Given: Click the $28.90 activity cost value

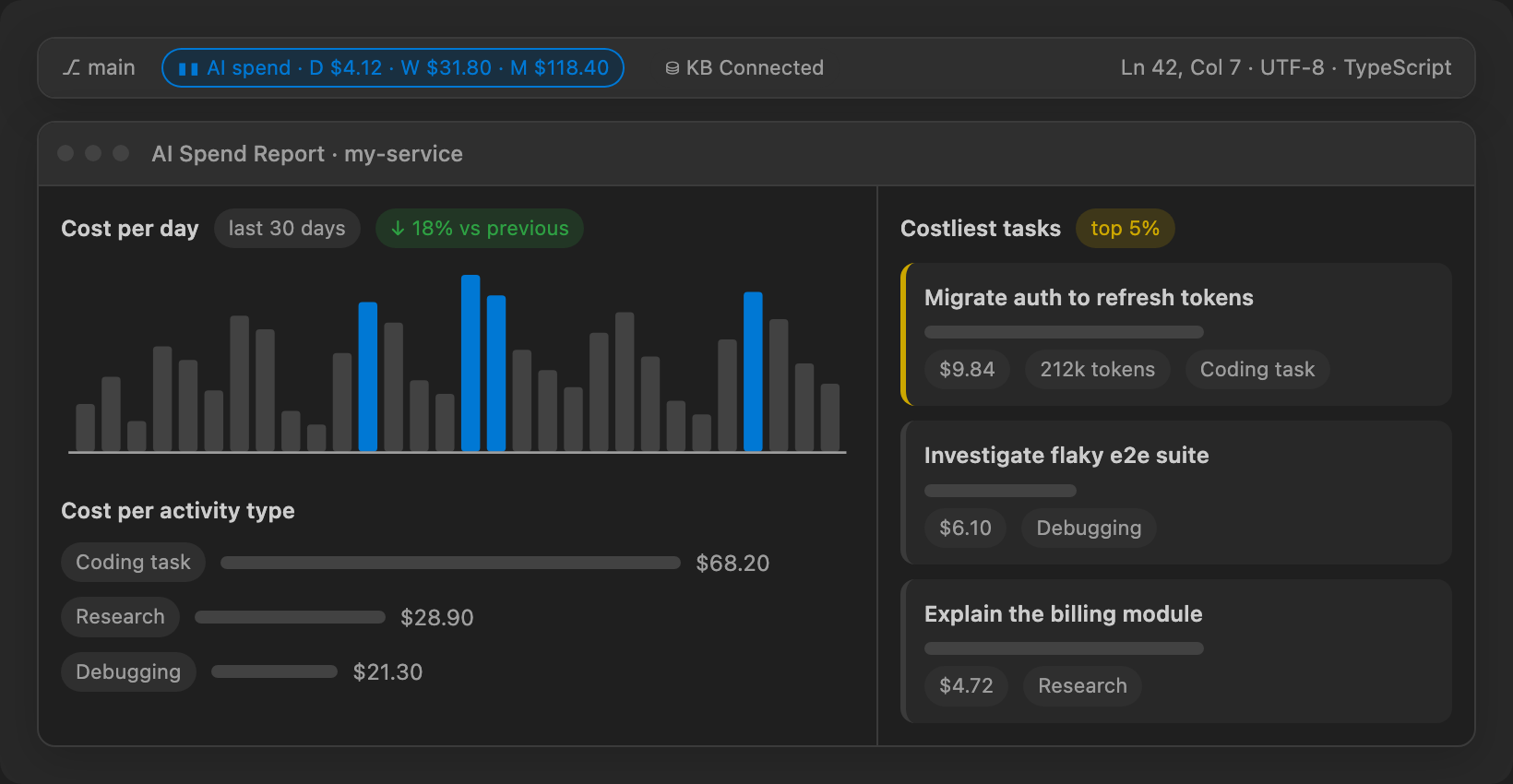Looking at the screenshot, I should pos(436,618).
